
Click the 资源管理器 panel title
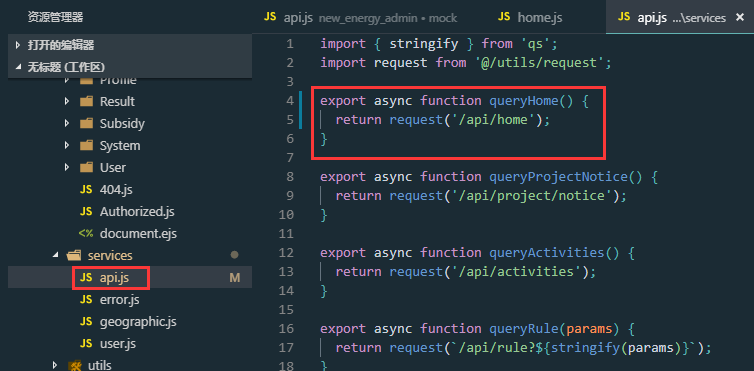[x=55, y=17]
